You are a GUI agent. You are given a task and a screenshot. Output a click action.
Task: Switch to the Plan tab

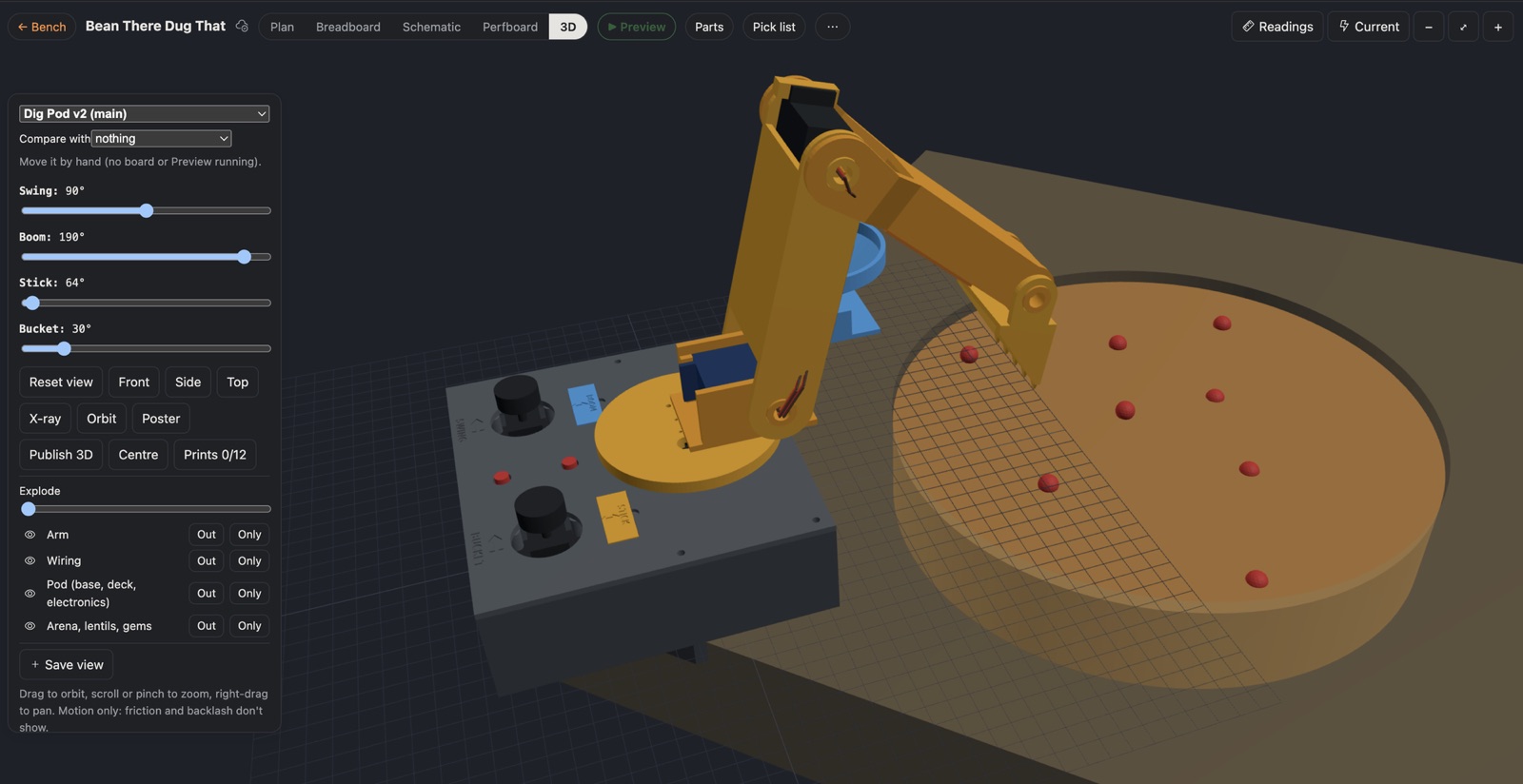click(x=282, y=27)
